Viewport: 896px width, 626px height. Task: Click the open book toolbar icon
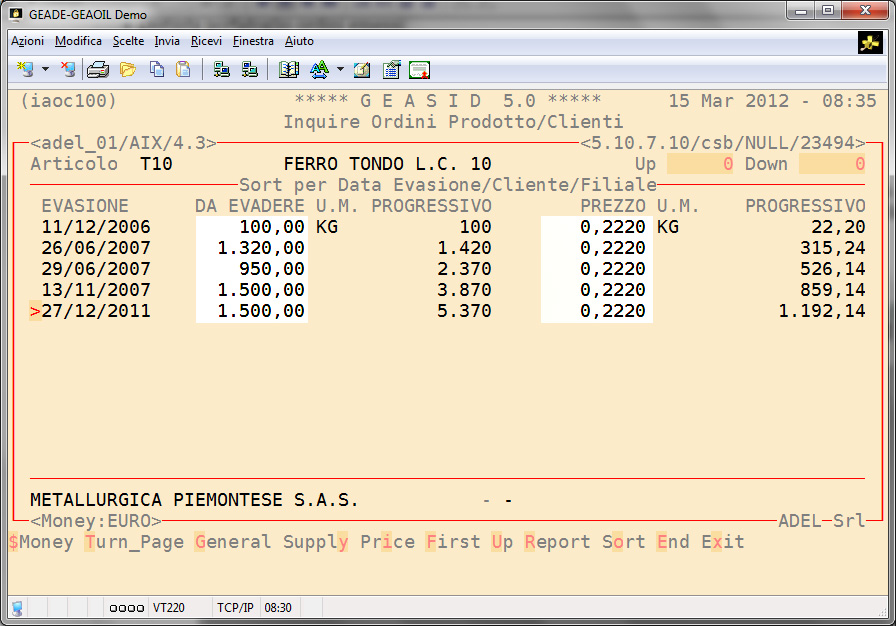pyautogui.click(x=289, y=70)
